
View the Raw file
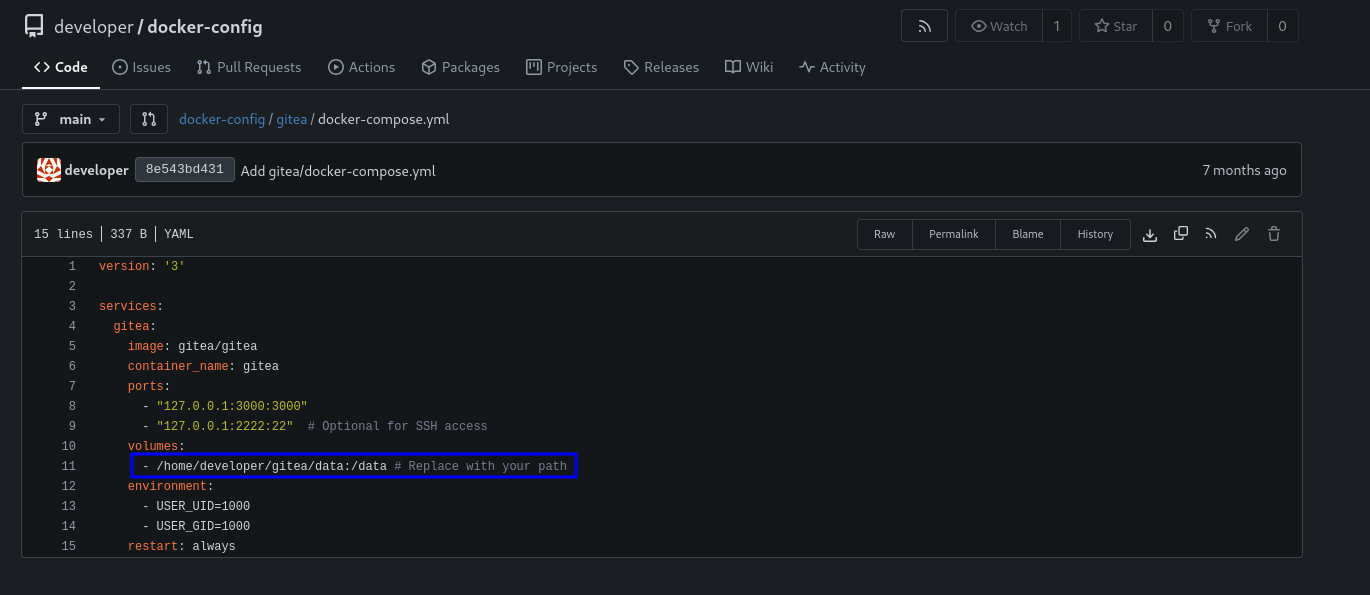tap(884, 234)
